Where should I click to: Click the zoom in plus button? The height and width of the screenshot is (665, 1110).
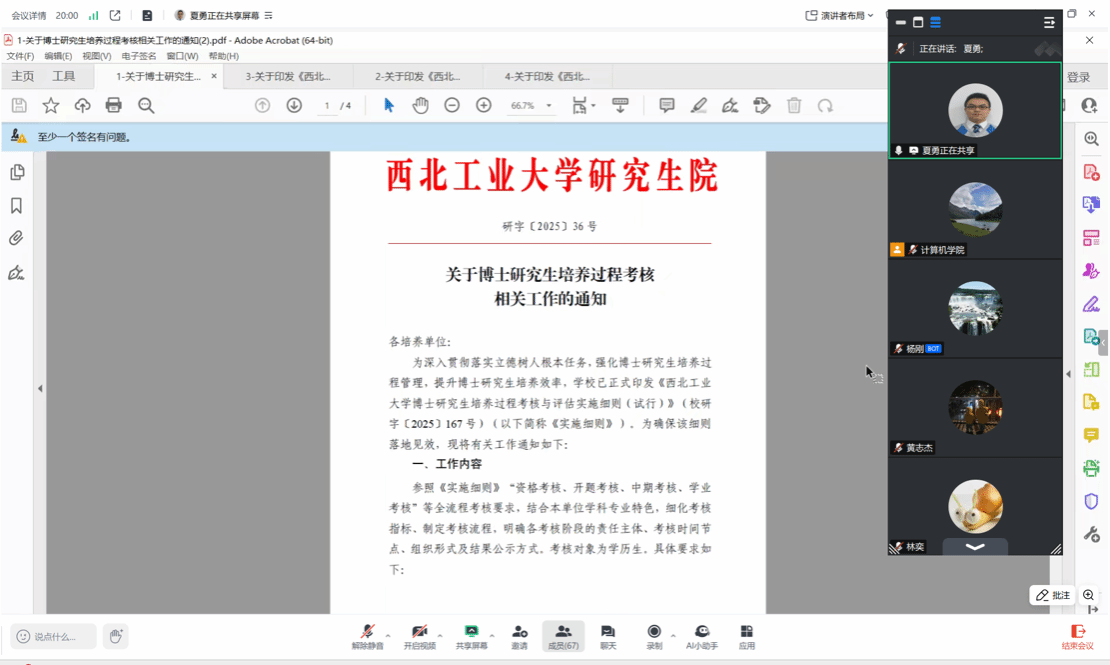(484, 106)
